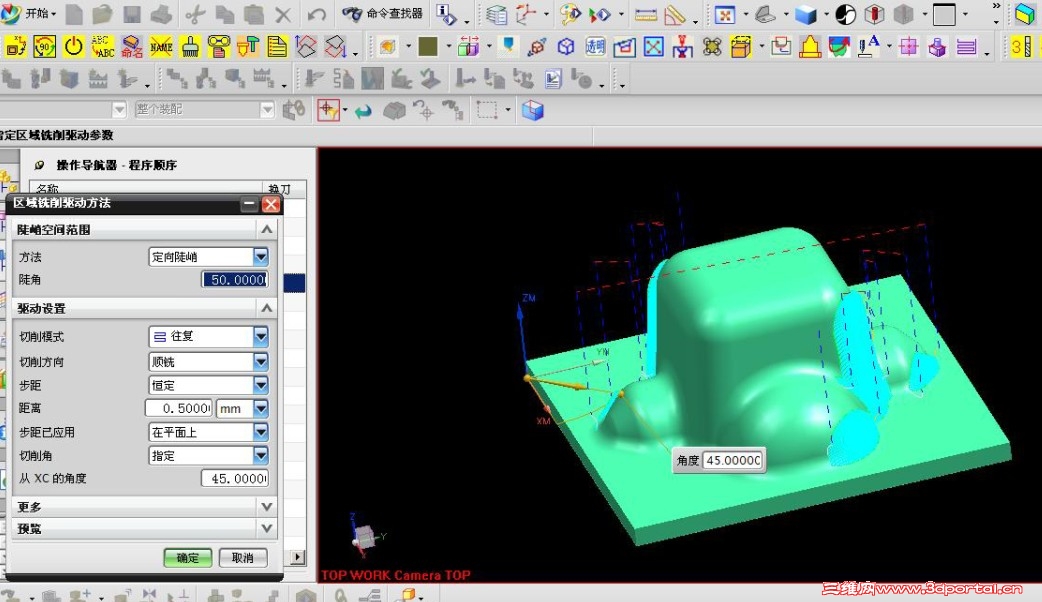Click the 名称 column header in navigator
Image resolution: width=1042 pixels, height=602 pixels.
click(x=47, y=189)
